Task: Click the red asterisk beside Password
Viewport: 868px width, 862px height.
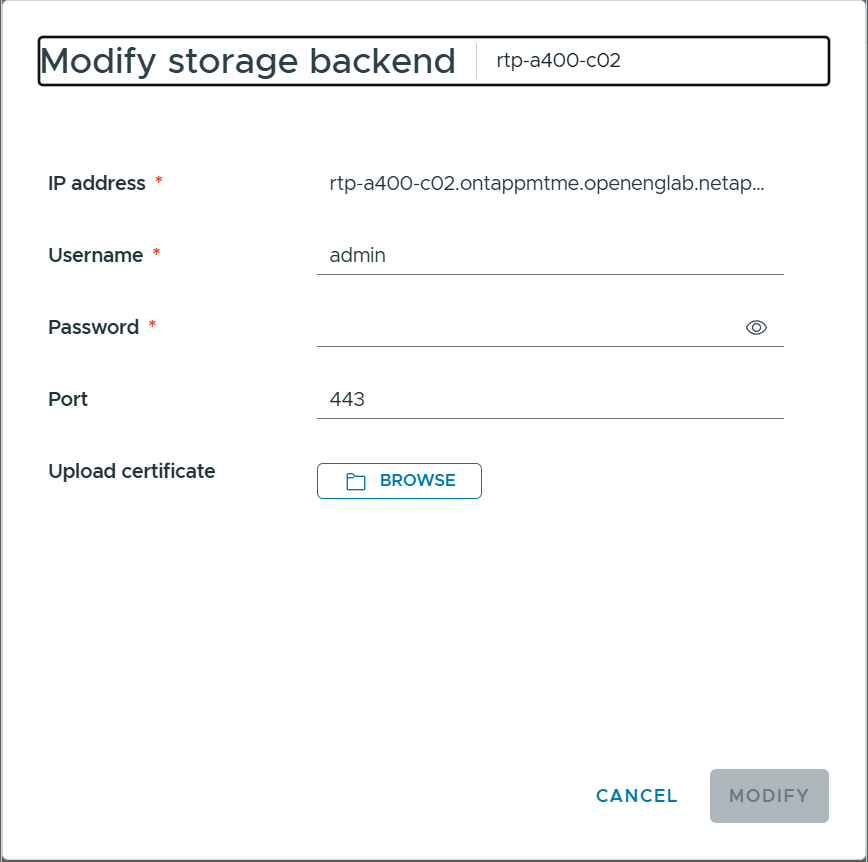Action: [x=152, y=324]
